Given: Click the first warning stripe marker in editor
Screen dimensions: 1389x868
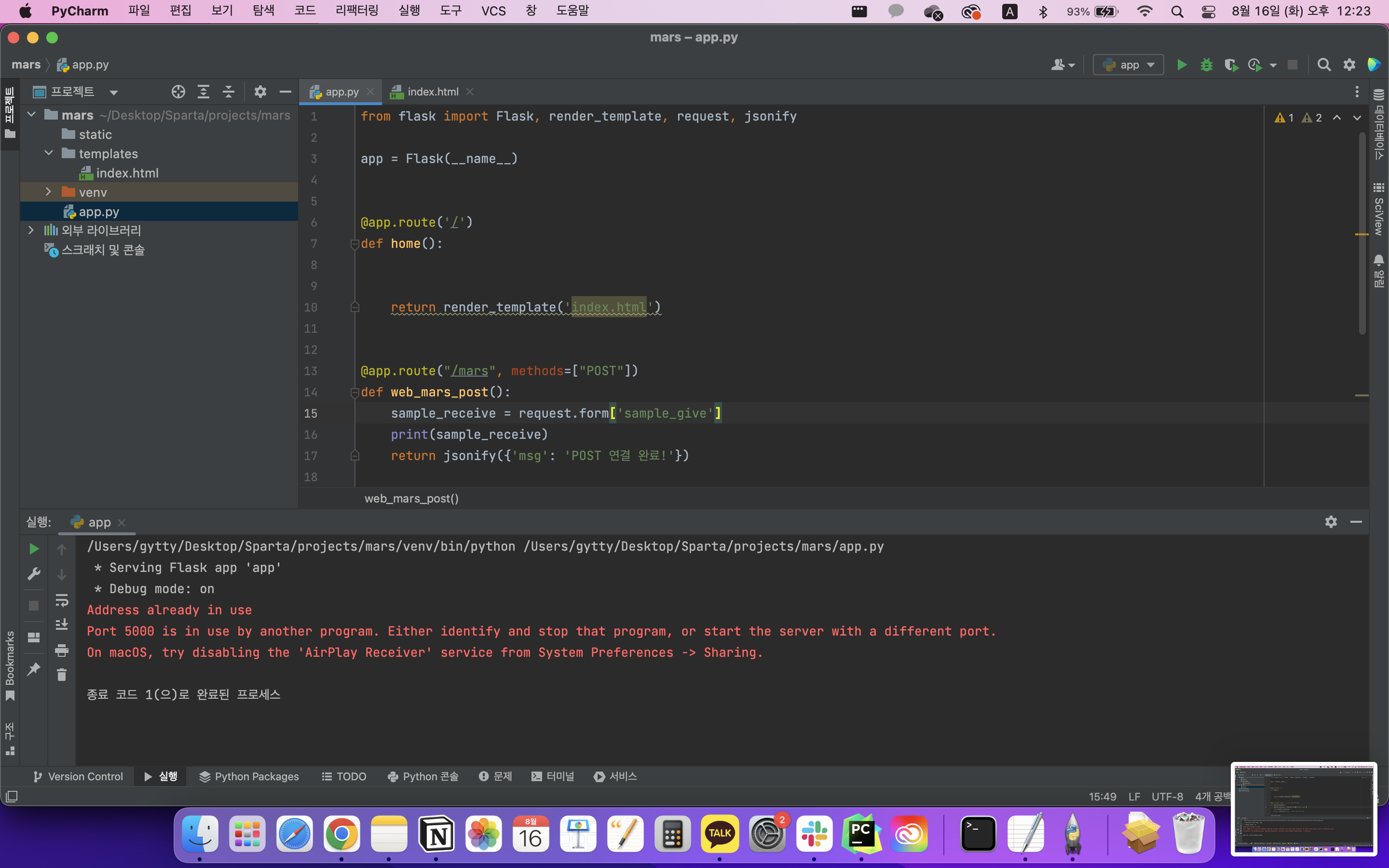Looking at the screenshot, I should 1362,234.
